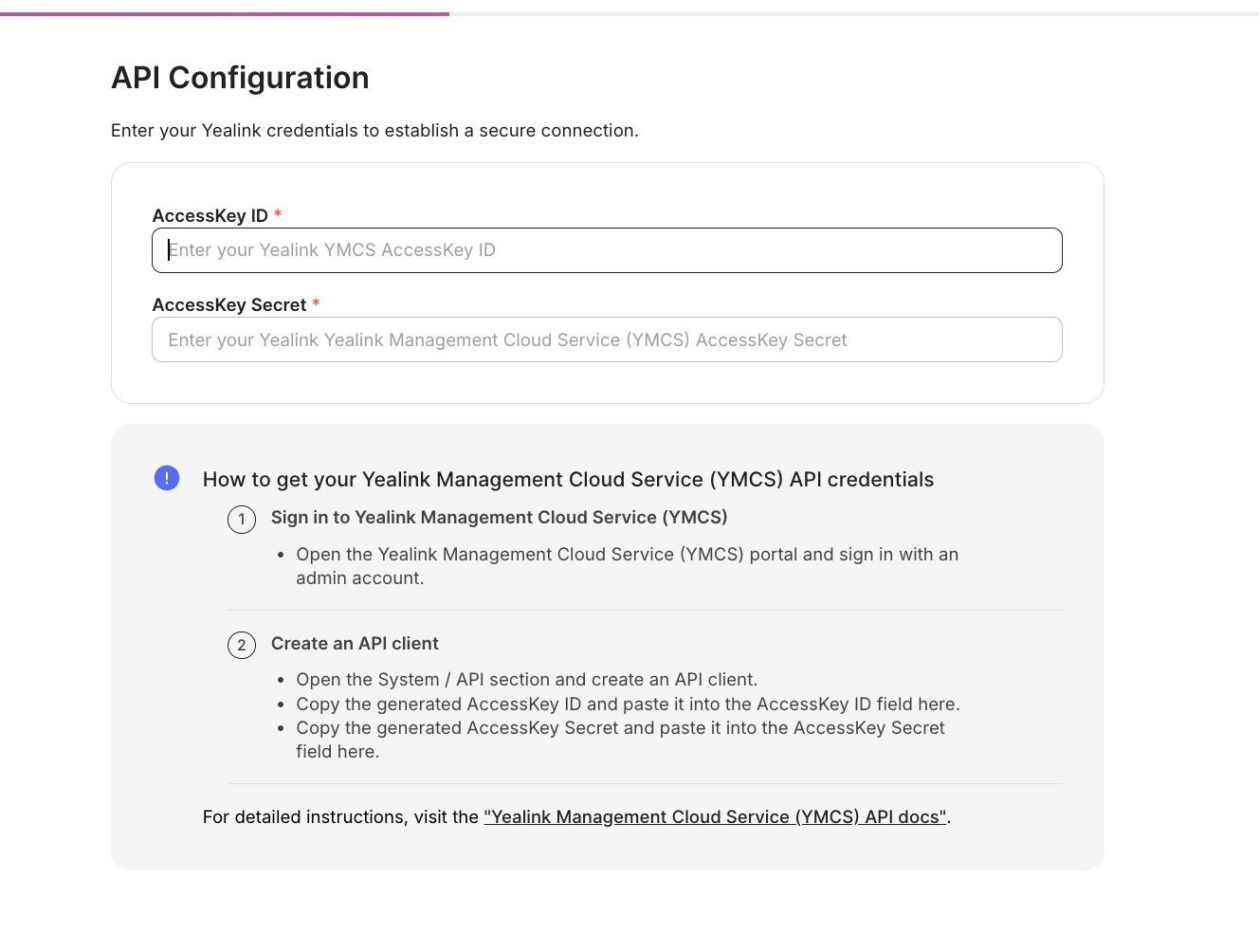The height and width of the screenshot is (952, 1259).
Task: Click the 'Copy the generated AccessKey ID' bullet
Action: click(628, 705)
